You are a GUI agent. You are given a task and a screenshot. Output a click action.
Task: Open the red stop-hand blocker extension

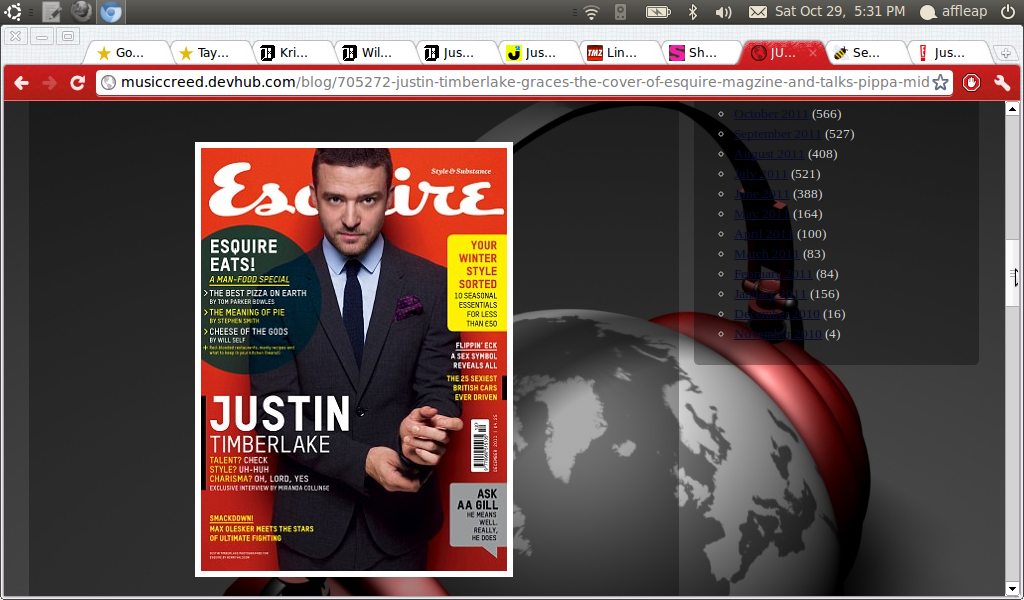[971, 83]
